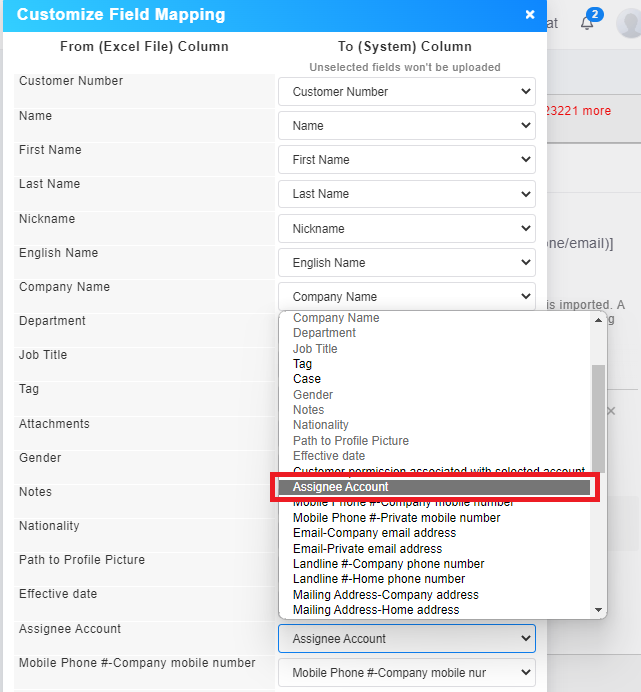
Task: Open the English Name mapping dropdown
Action: tap(406, 263)
